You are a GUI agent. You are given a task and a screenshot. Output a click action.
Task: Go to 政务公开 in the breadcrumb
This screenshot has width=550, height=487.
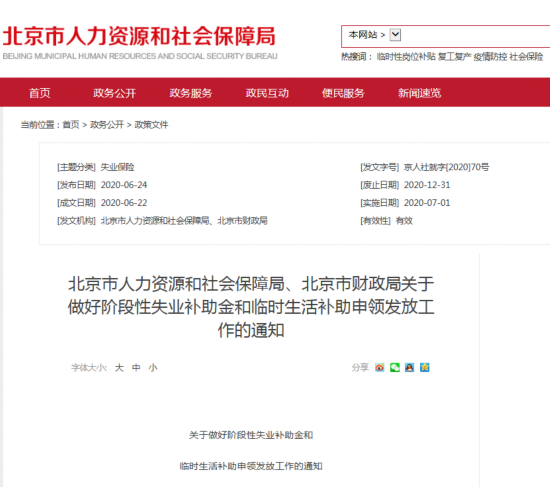[x=107, y=125]
